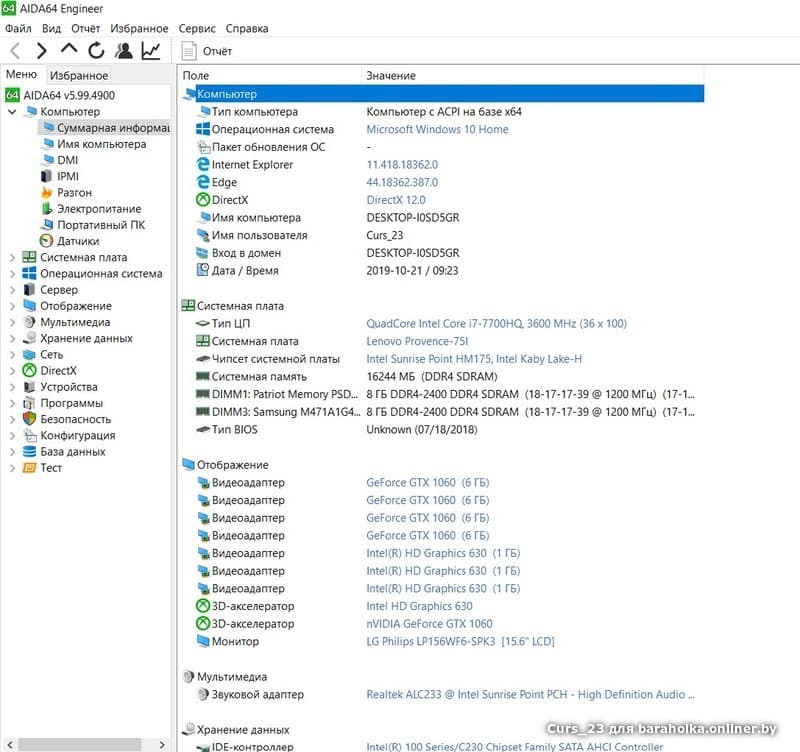Select the highlighted Компьютер header row
The image size is (800, 752).
point(443,94)
